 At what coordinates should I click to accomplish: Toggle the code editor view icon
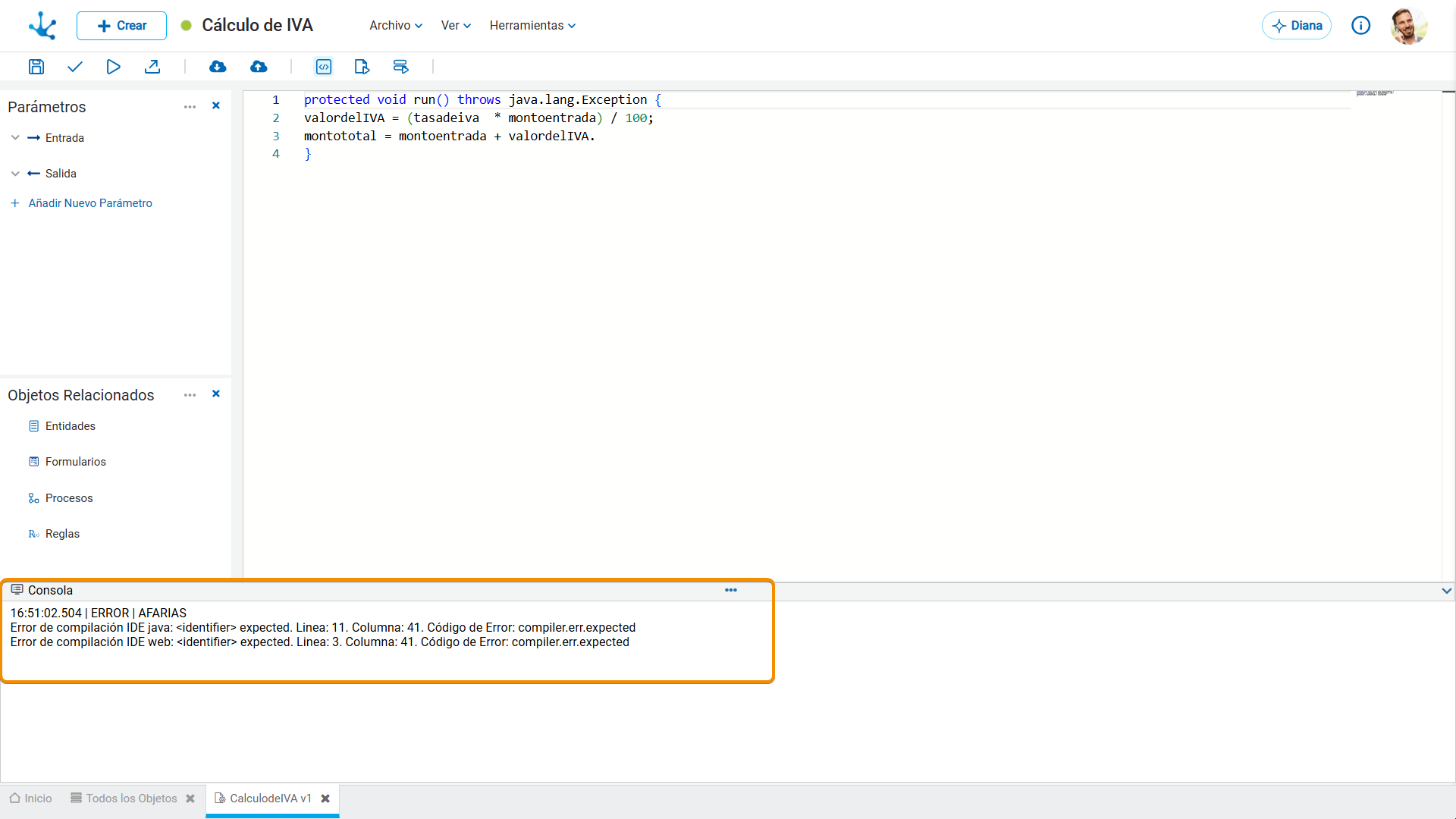[x=324, y=67]
